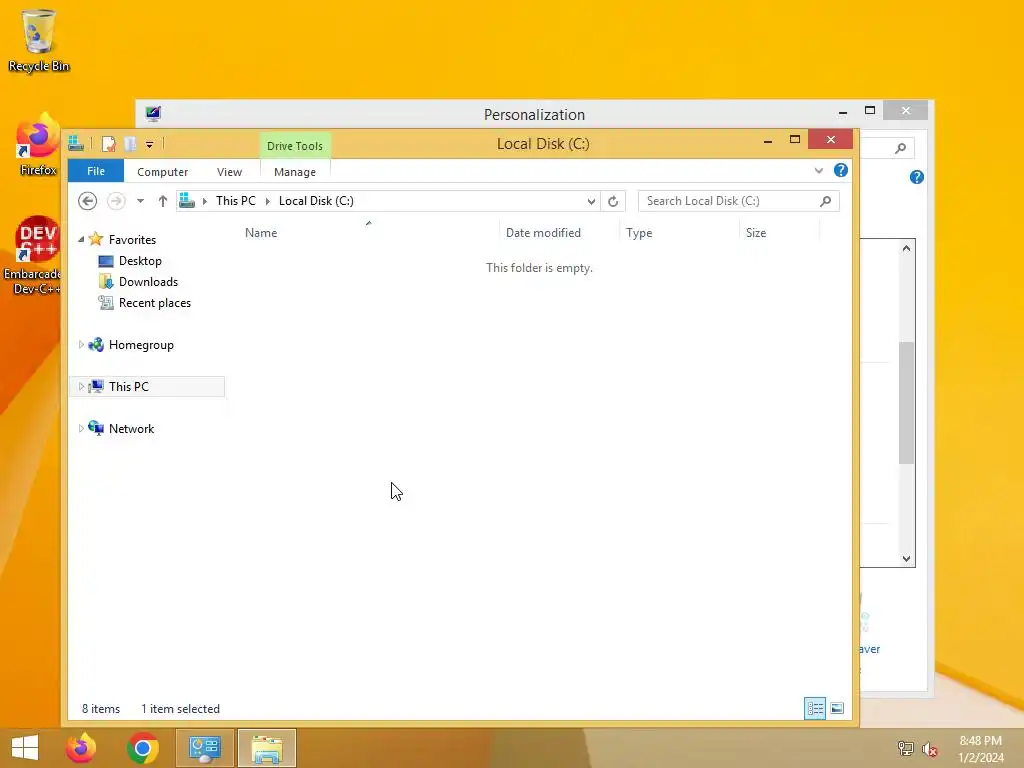
Task: Open the Windows Start button
Action: 25,748
